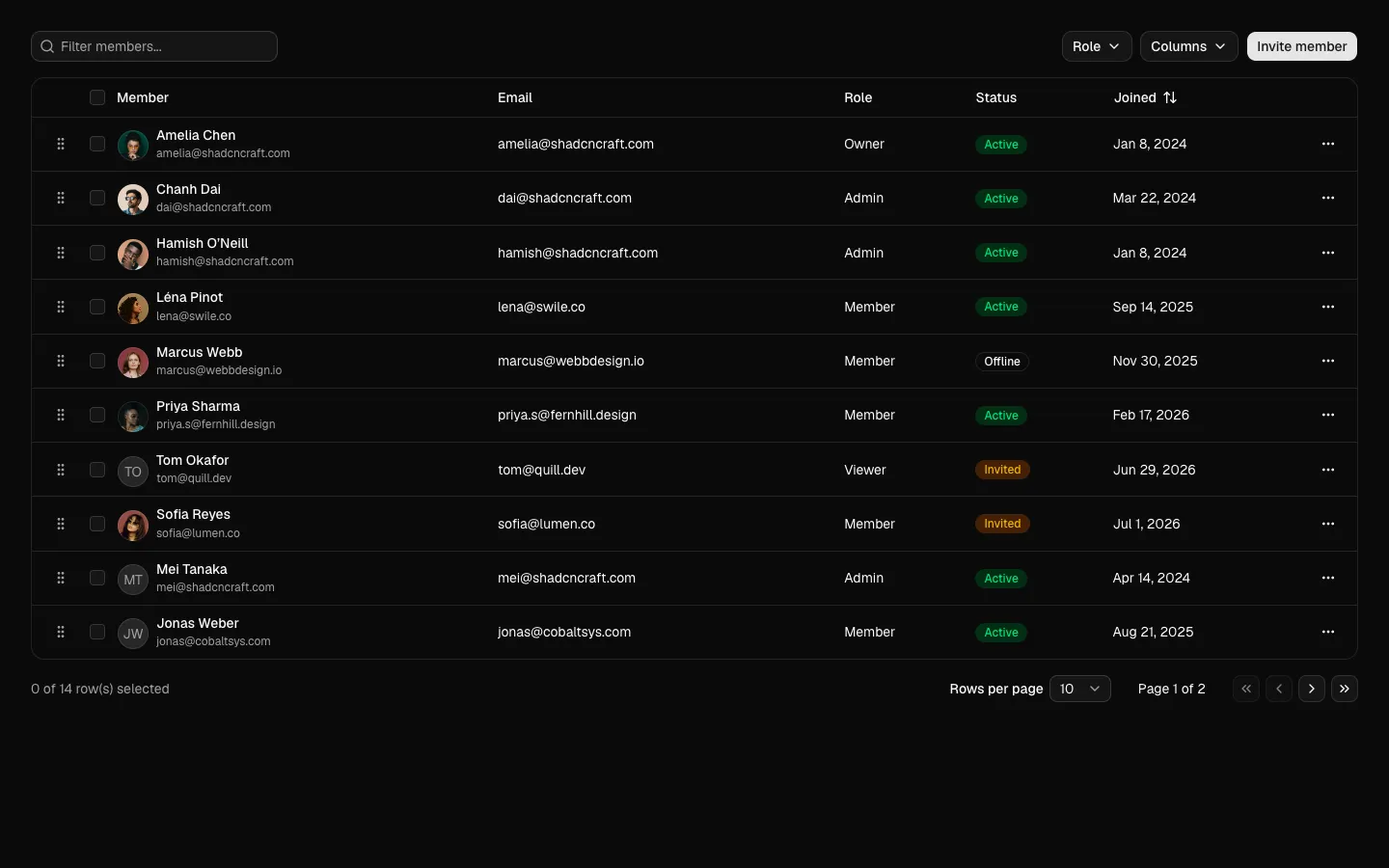Open the Columns visibility dropdown

[x=1188, y=46]
